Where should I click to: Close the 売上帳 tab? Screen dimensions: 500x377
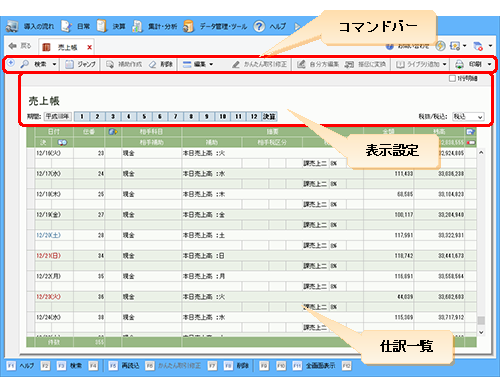(89, 47)
